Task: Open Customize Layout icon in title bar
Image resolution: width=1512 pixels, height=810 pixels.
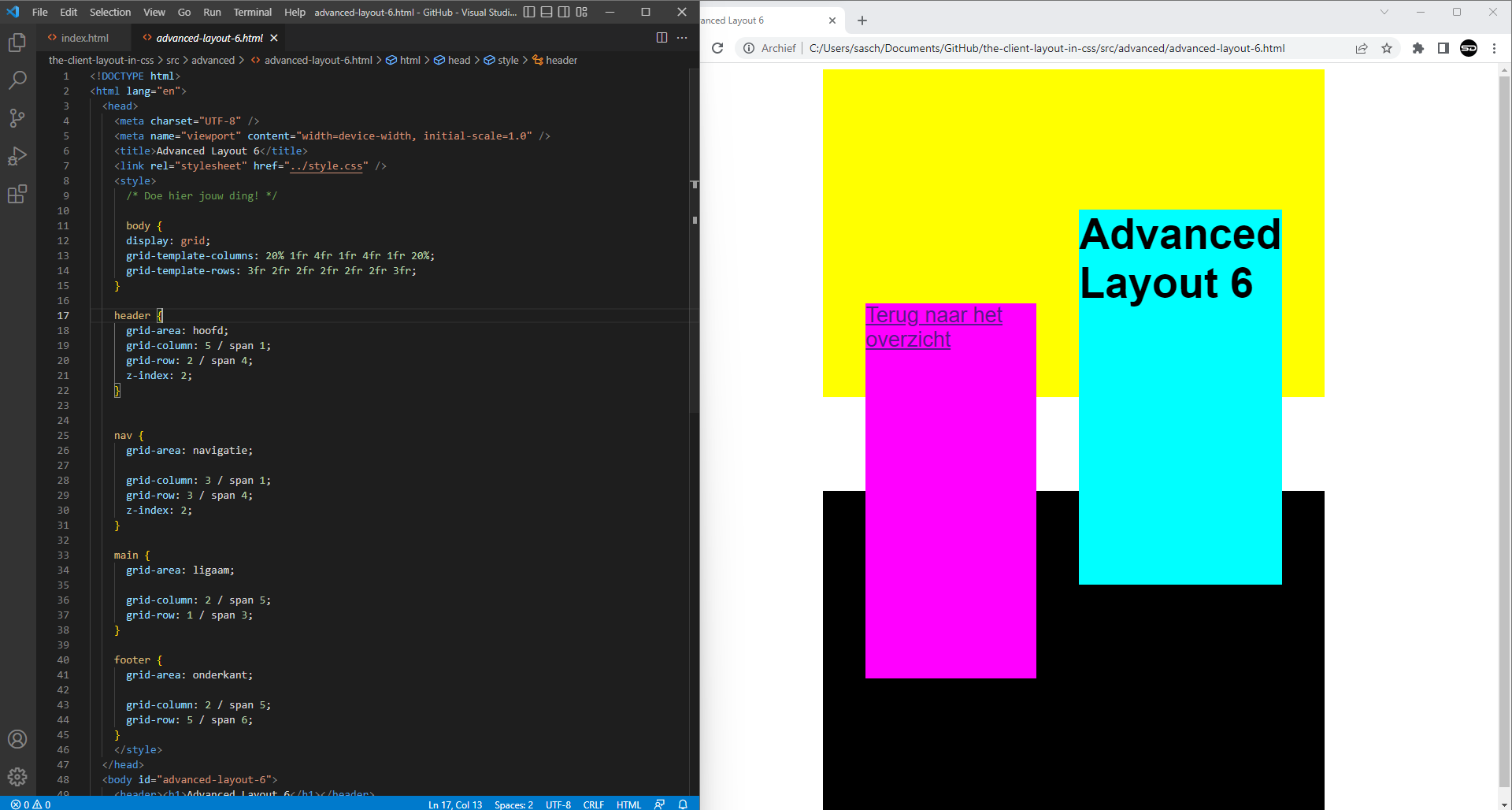Action: [582, 12]
